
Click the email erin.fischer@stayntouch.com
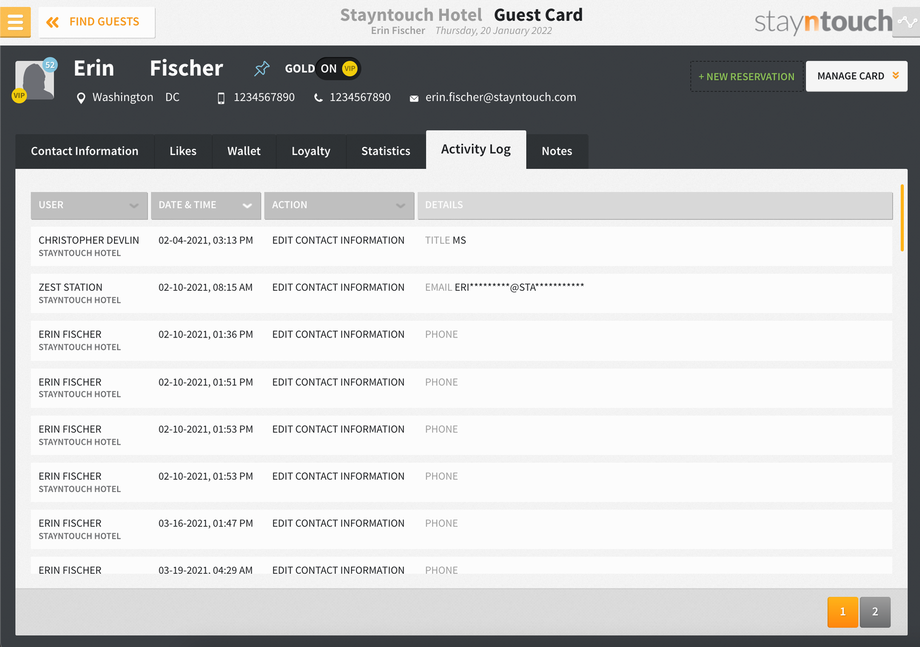[500, 97]
